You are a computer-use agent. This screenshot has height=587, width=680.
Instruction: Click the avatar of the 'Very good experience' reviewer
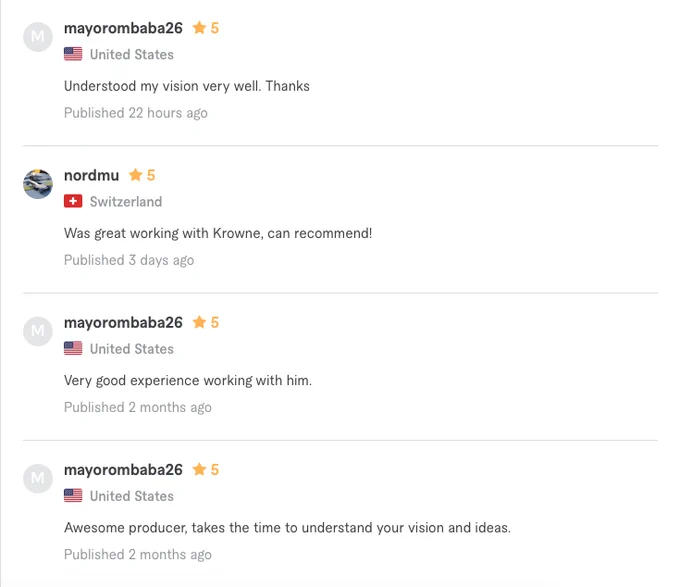38,331
